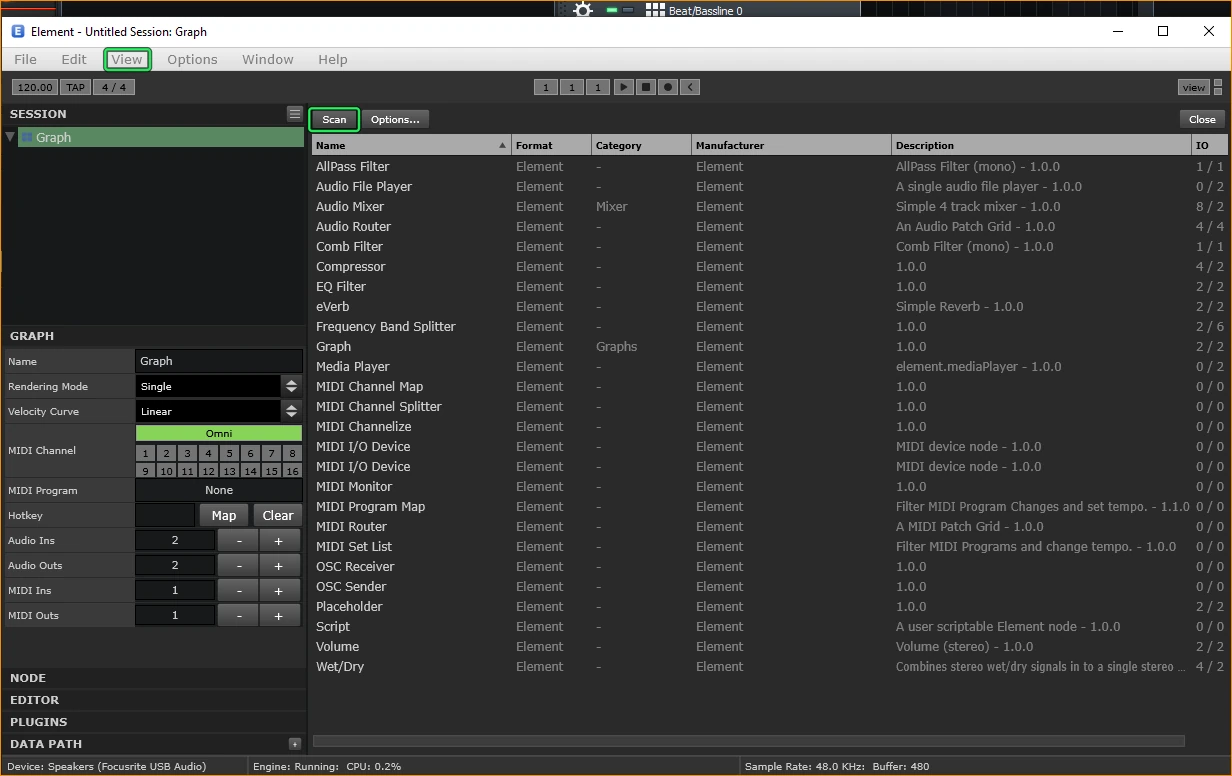Click the Element app icon in title bar

18,32
